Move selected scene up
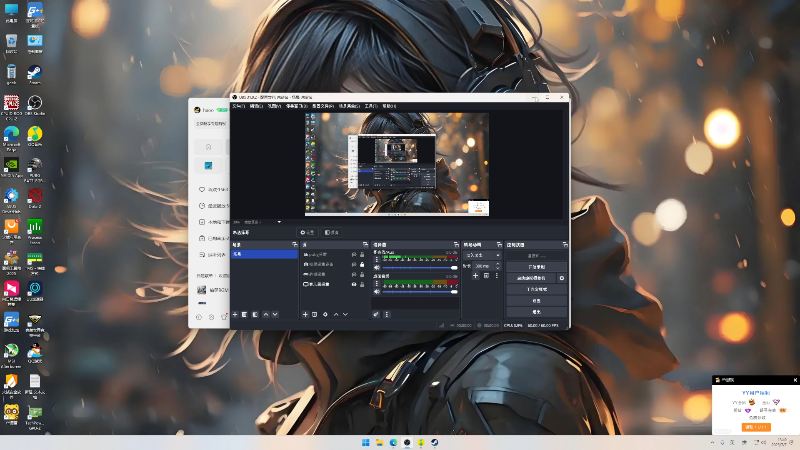Screen dimensions: 800x450 pyautogui.click(x=265, y=315)
